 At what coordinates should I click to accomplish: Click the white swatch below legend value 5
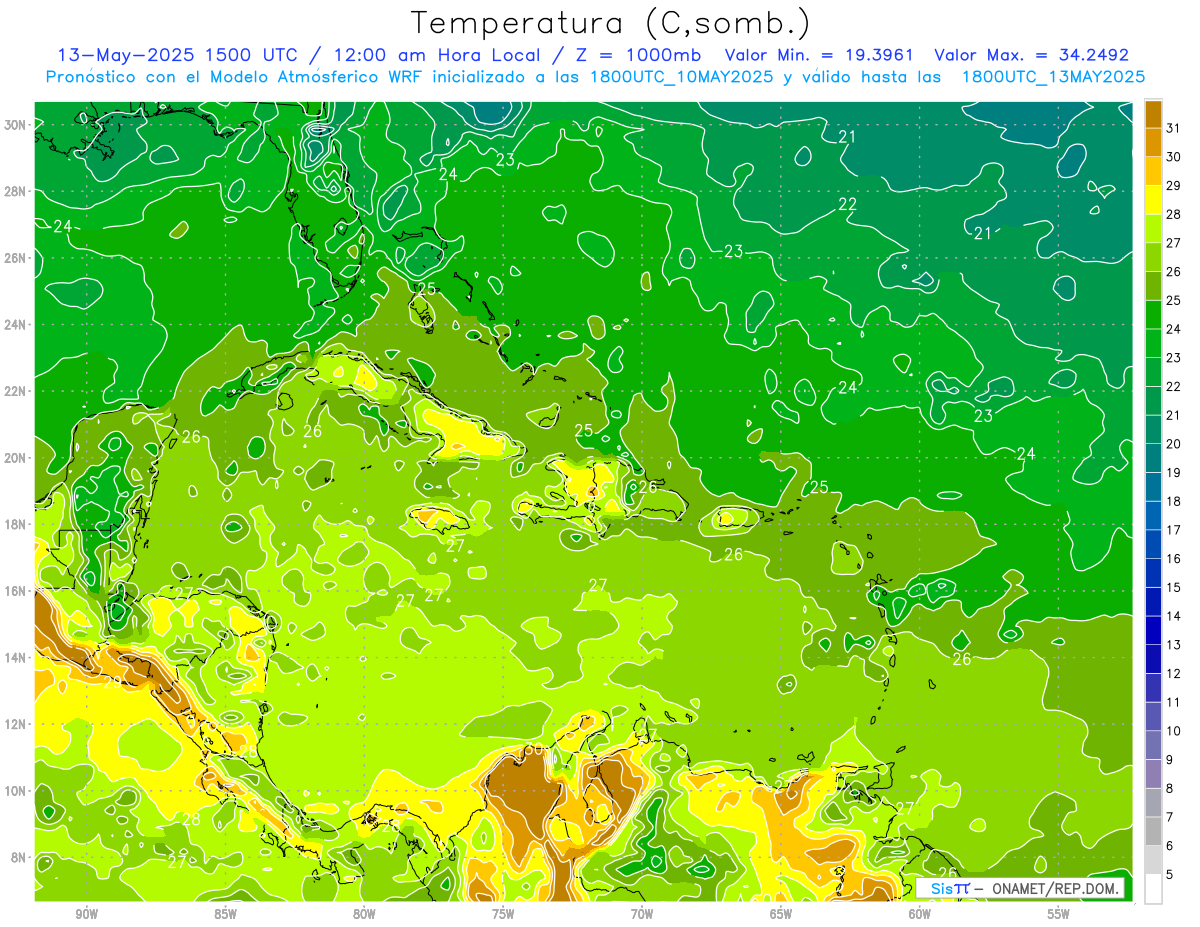[1153, 888]
